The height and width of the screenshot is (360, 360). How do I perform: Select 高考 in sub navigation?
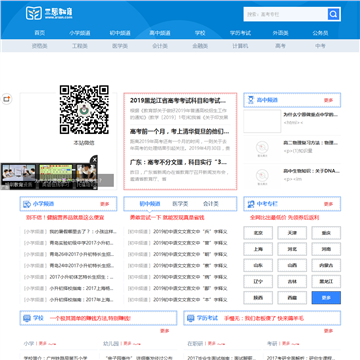click(280, 46)
